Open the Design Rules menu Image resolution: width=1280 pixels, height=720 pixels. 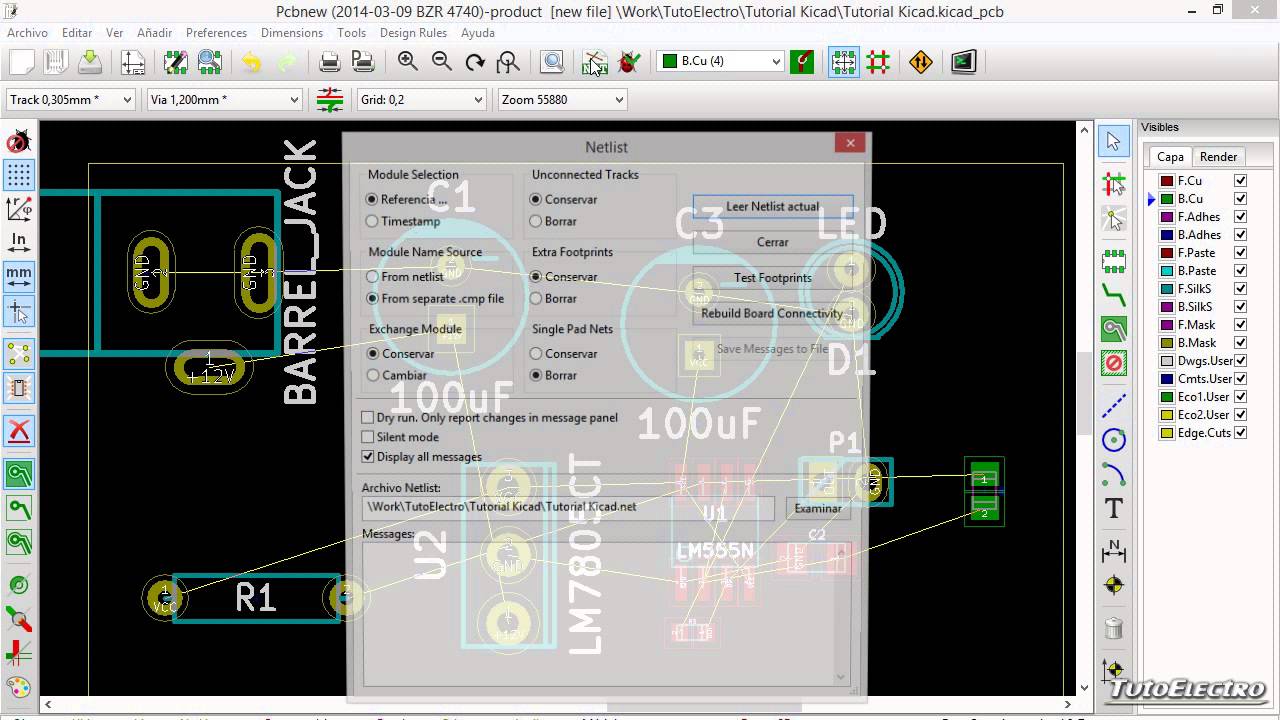coord(413,33)
